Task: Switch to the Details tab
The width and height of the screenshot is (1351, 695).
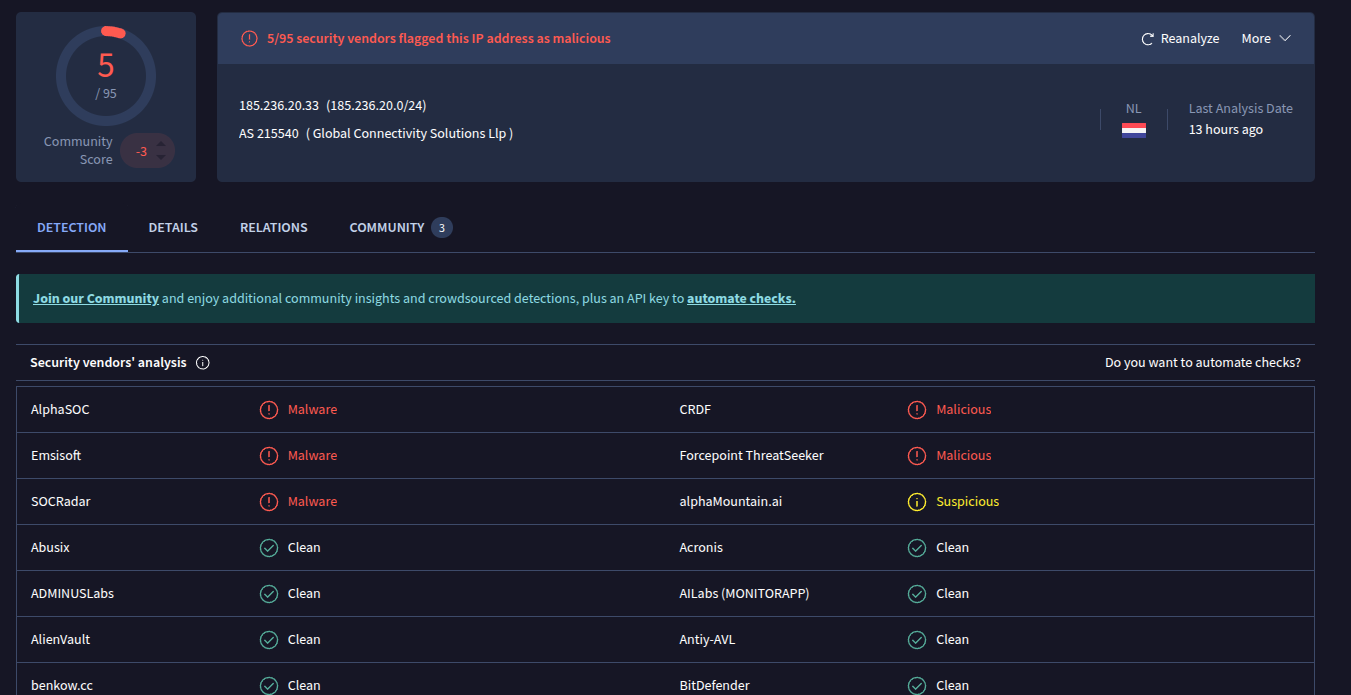Action: (173, 228)
